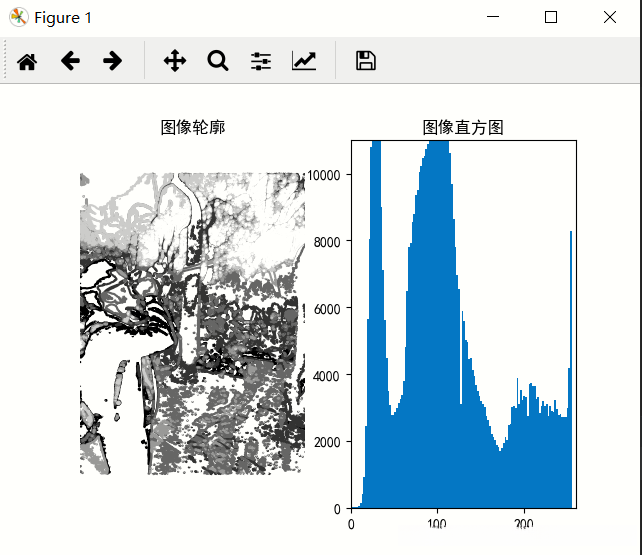The image size is (642, 555).
Task: Save the figure with floppy disk icon
Action: tap(366, 61)
